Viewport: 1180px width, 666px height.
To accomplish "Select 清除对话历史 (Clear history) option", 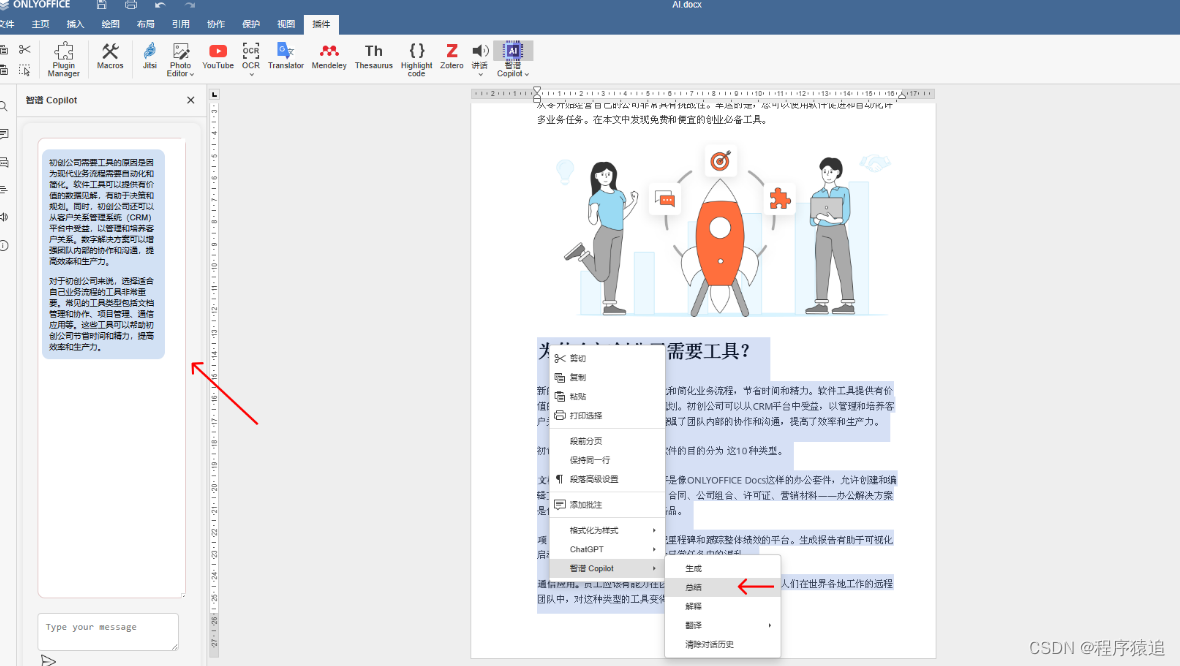I will [x=722, y=644].
